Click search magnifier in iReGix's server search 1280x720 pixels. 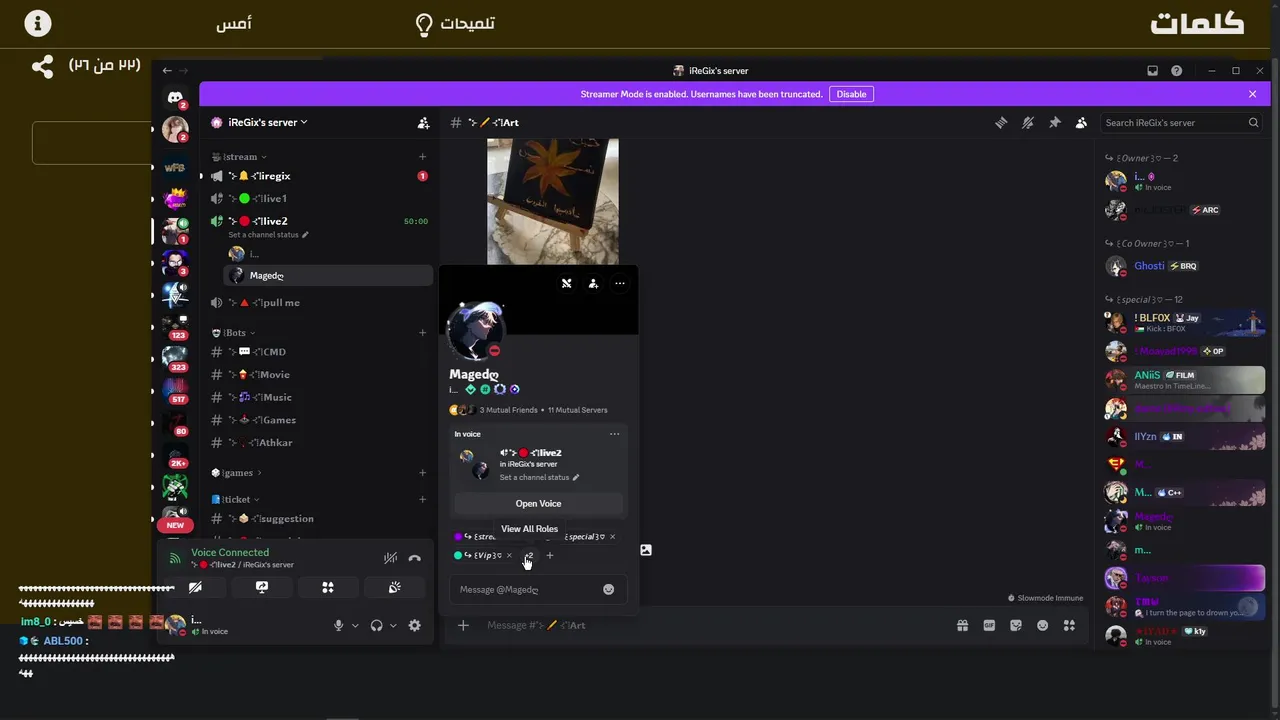click(1253, 123)
